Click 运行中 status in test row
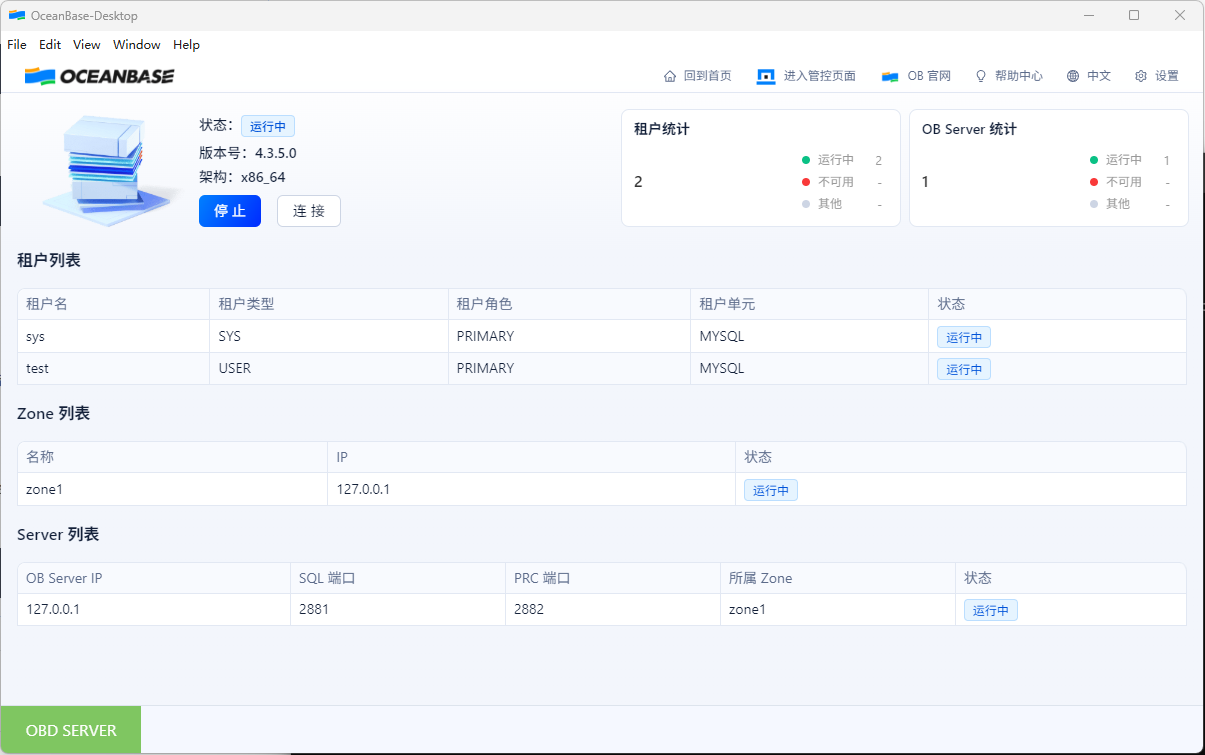Screen dimensions: 1205x755 [x=964, y=369]
